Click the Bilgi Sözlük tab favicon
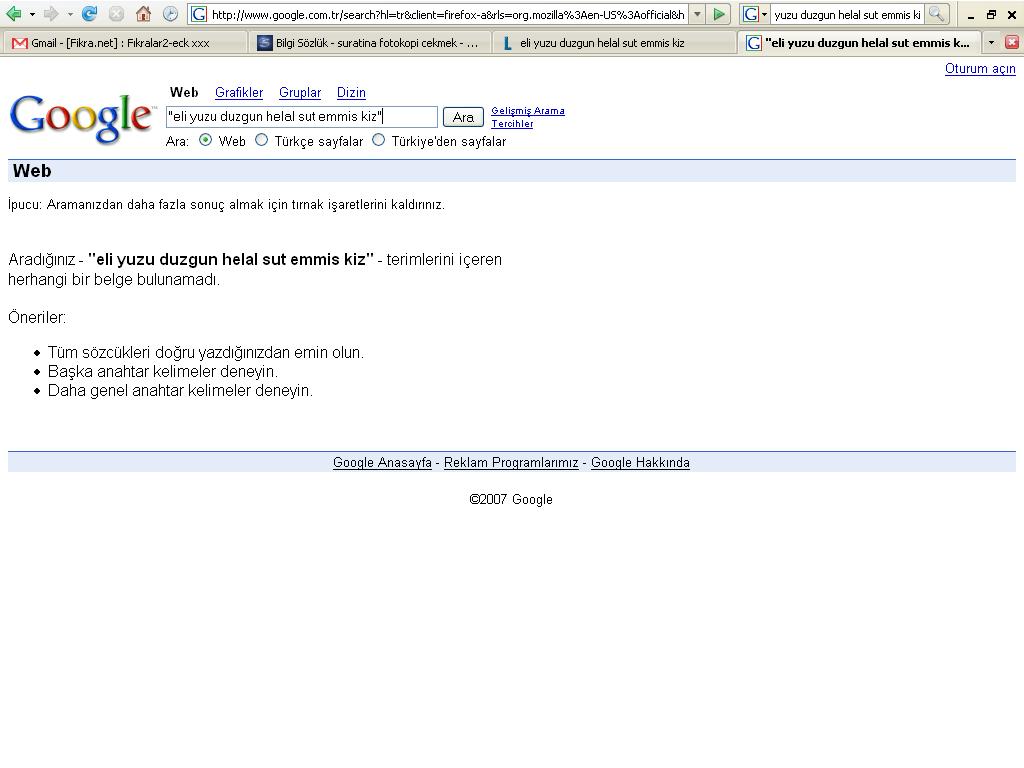This screenshot has height=768, width=1024. 264,43
